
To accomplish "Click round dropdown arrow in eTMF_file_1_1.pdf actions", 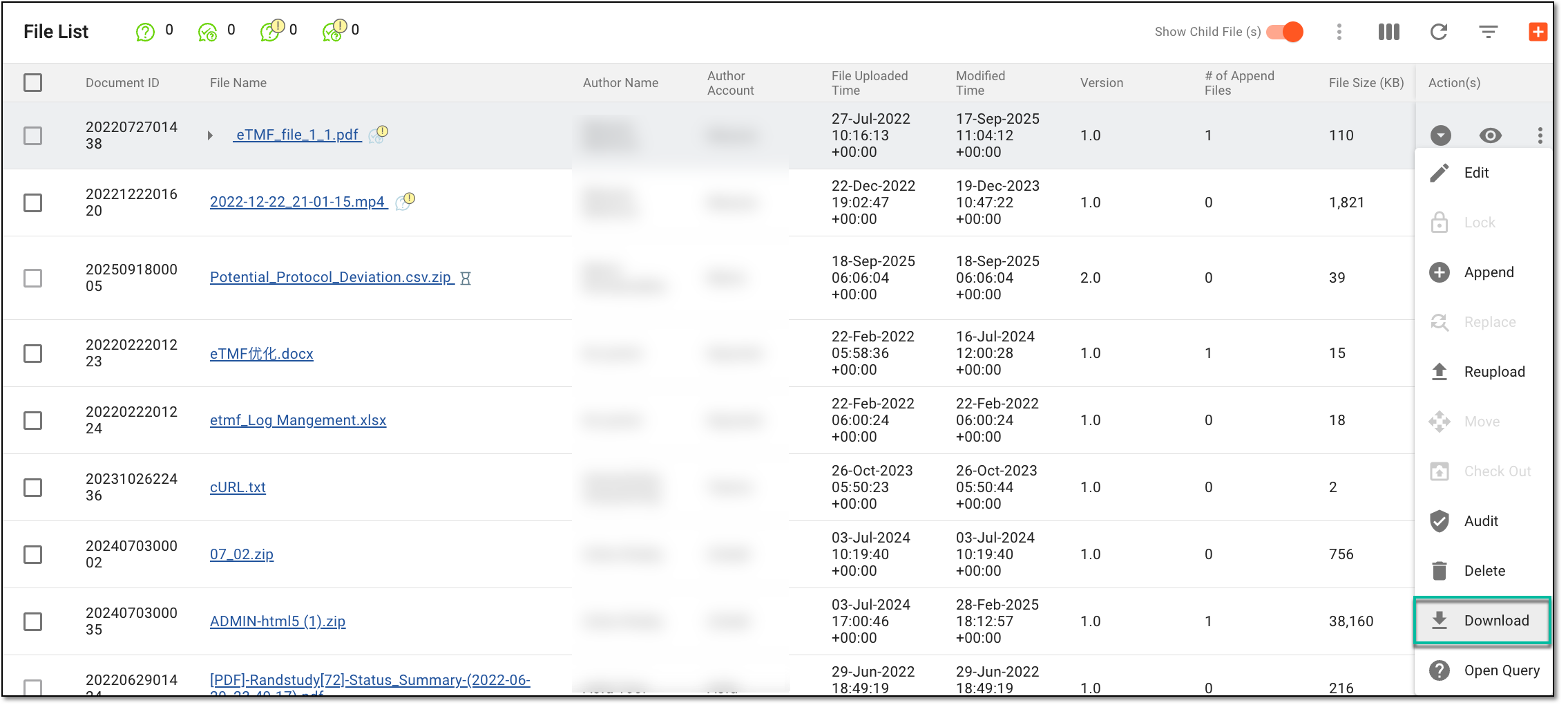I will pos(1440,135).
